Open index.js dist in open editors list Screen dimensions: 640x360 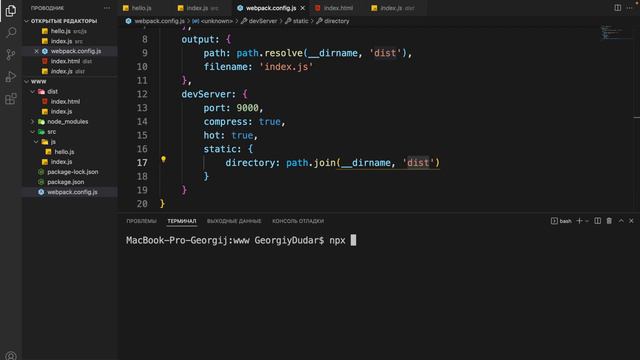pos(70,71)
